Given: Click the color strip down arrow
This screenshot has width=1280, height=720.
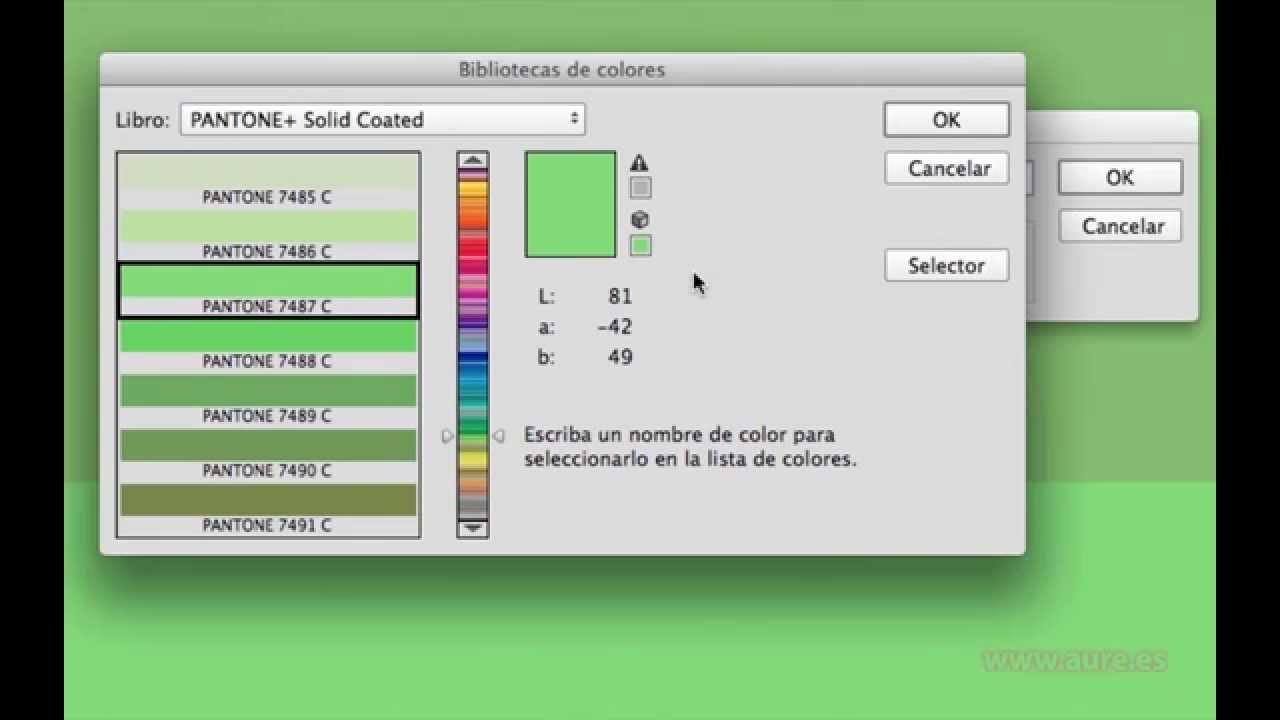Looking at the screenshot, I should click(473, 528).
